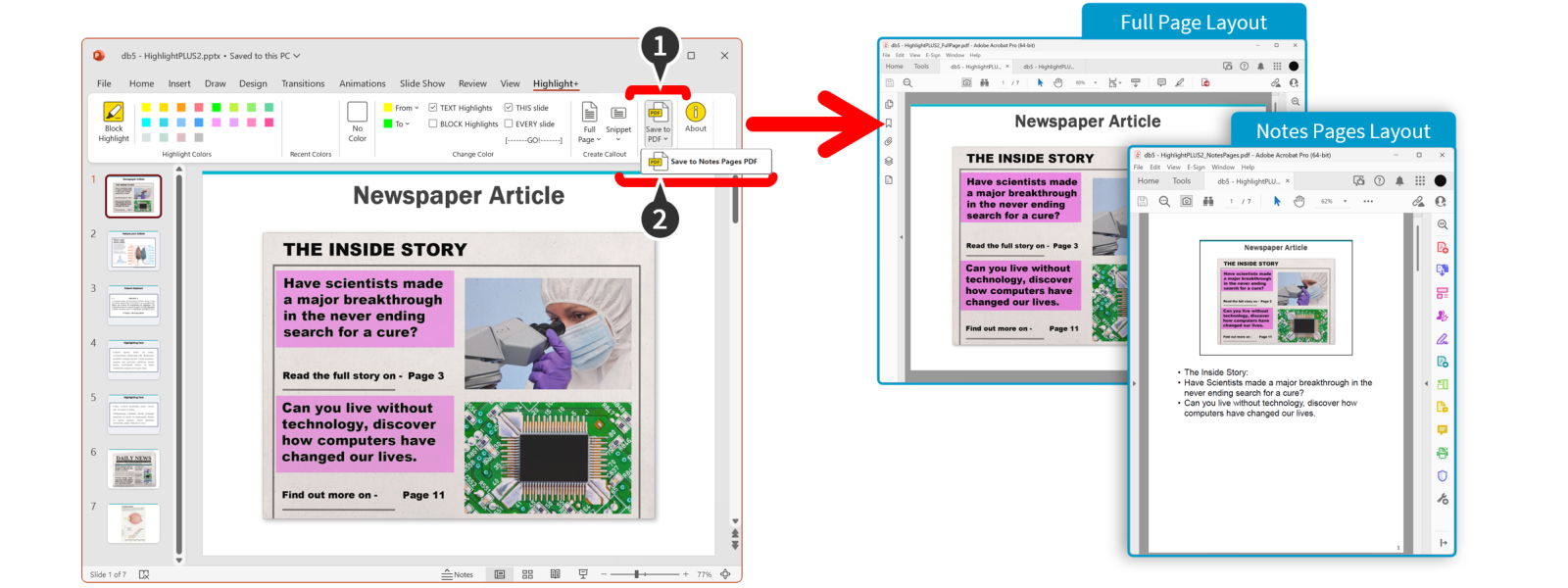1568x588 pixels.
Task: Open the Slide Show ribbon tab
Action: point(422,84)
